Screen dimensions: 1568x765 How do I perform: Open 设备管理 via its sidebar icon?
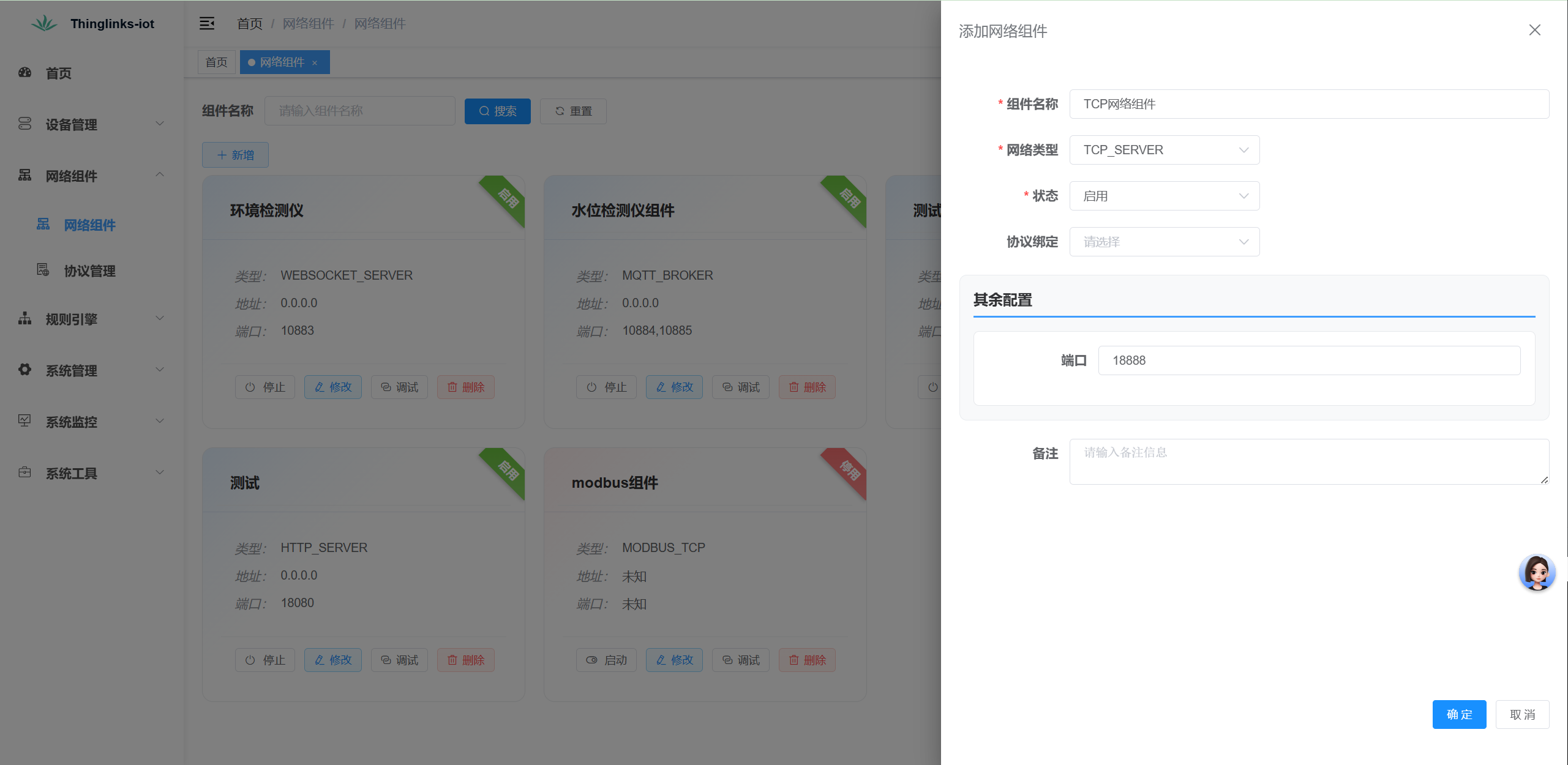pos(24,124)
